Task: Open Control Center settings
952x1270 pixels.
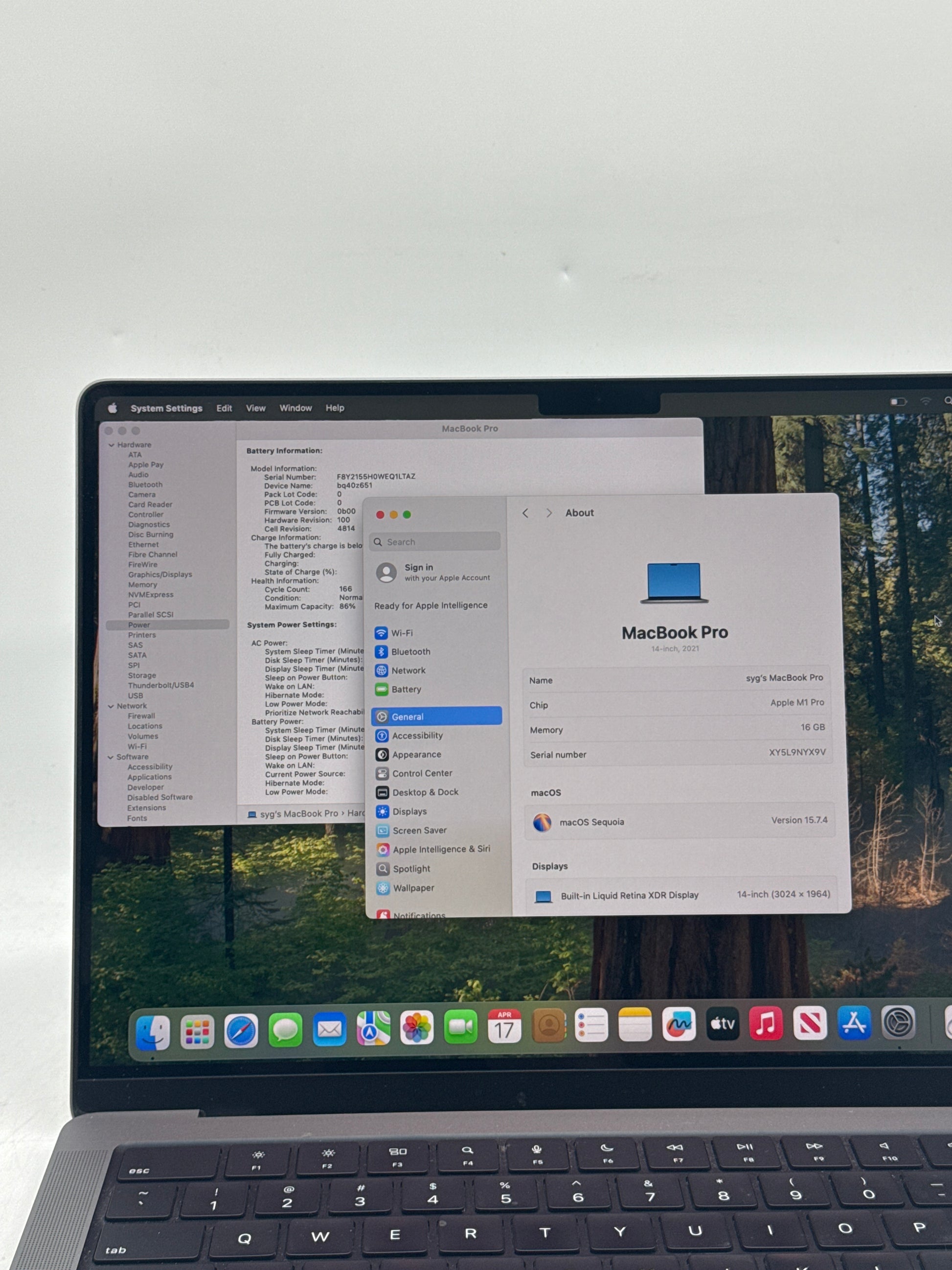Action: pyautogui.click(x=422, y=773)
